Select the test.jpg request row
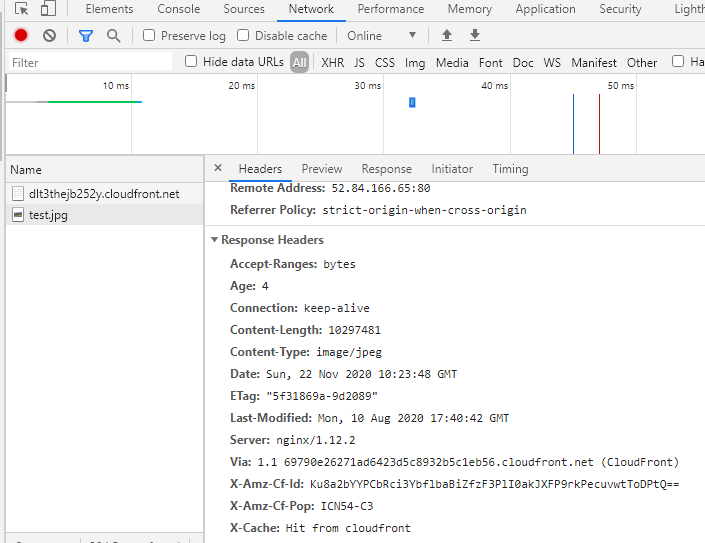 coord(104,215)
